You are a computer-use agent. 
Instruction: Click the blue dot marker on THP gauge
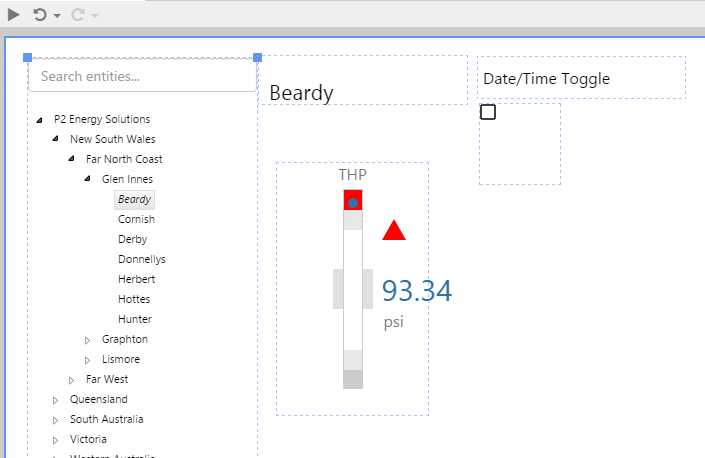(x=353, y=203)
